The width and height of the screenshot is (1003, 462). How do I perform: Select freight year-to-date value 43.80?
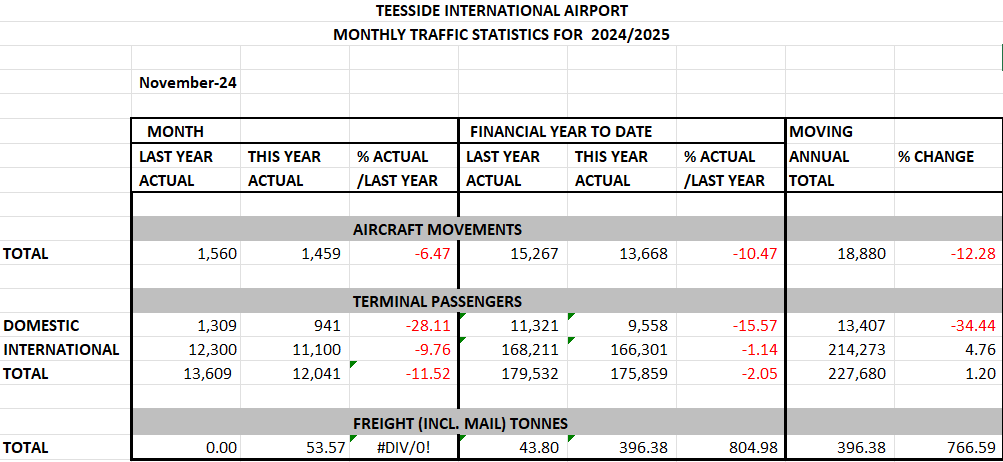point(513,447)
